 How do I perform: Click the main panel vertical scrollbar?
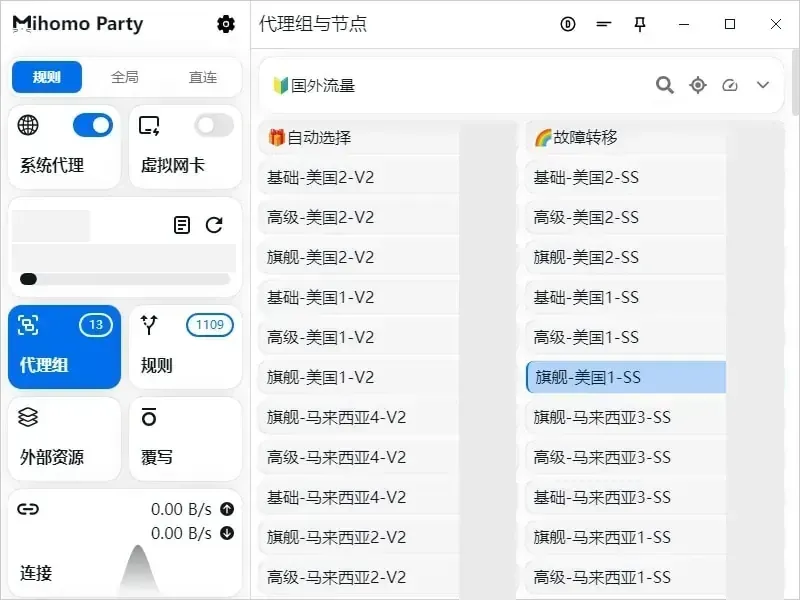point(795,82)
